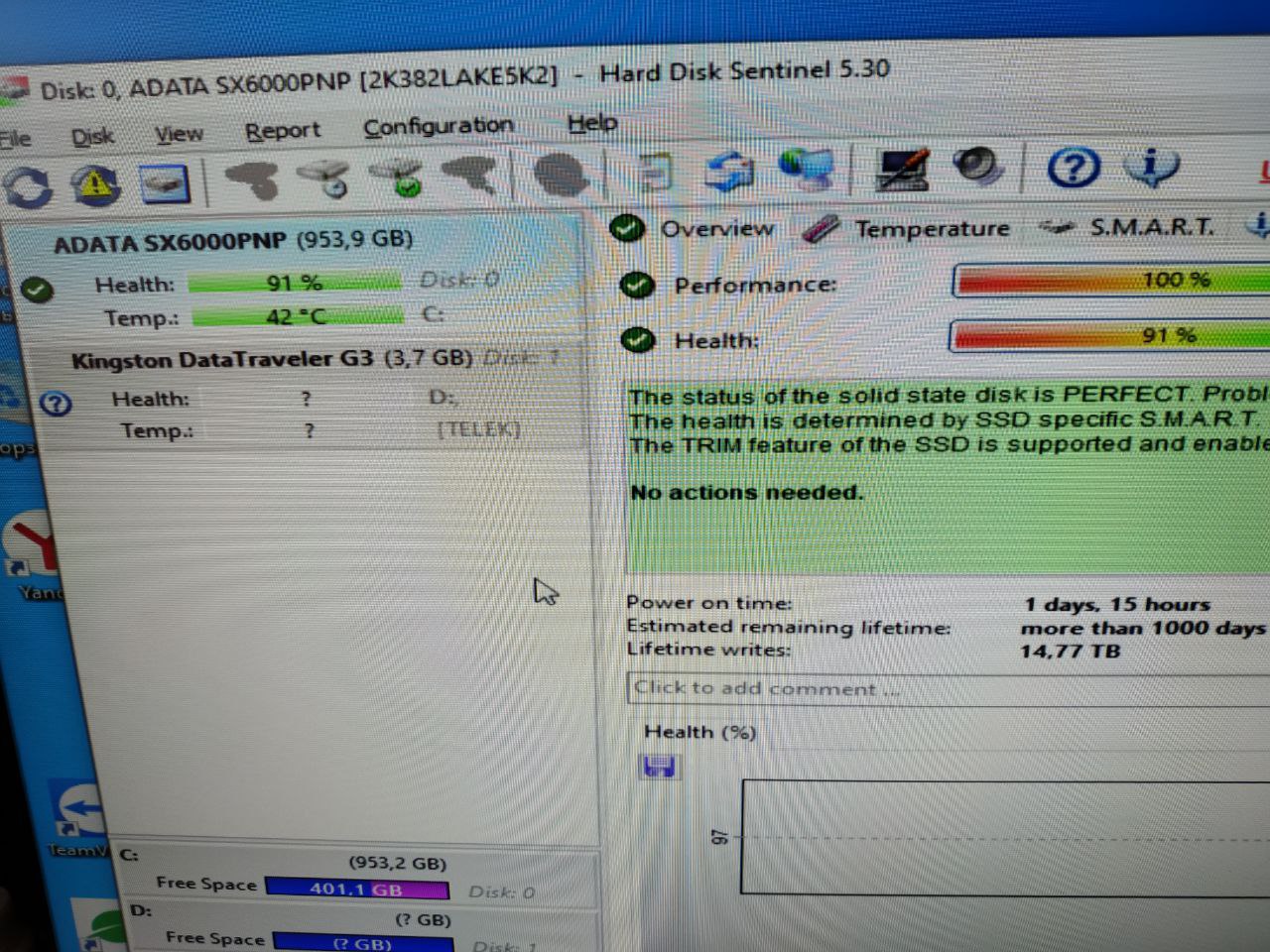
Task: Click the globe and monitors network icon
Action: tap(806, 170)
